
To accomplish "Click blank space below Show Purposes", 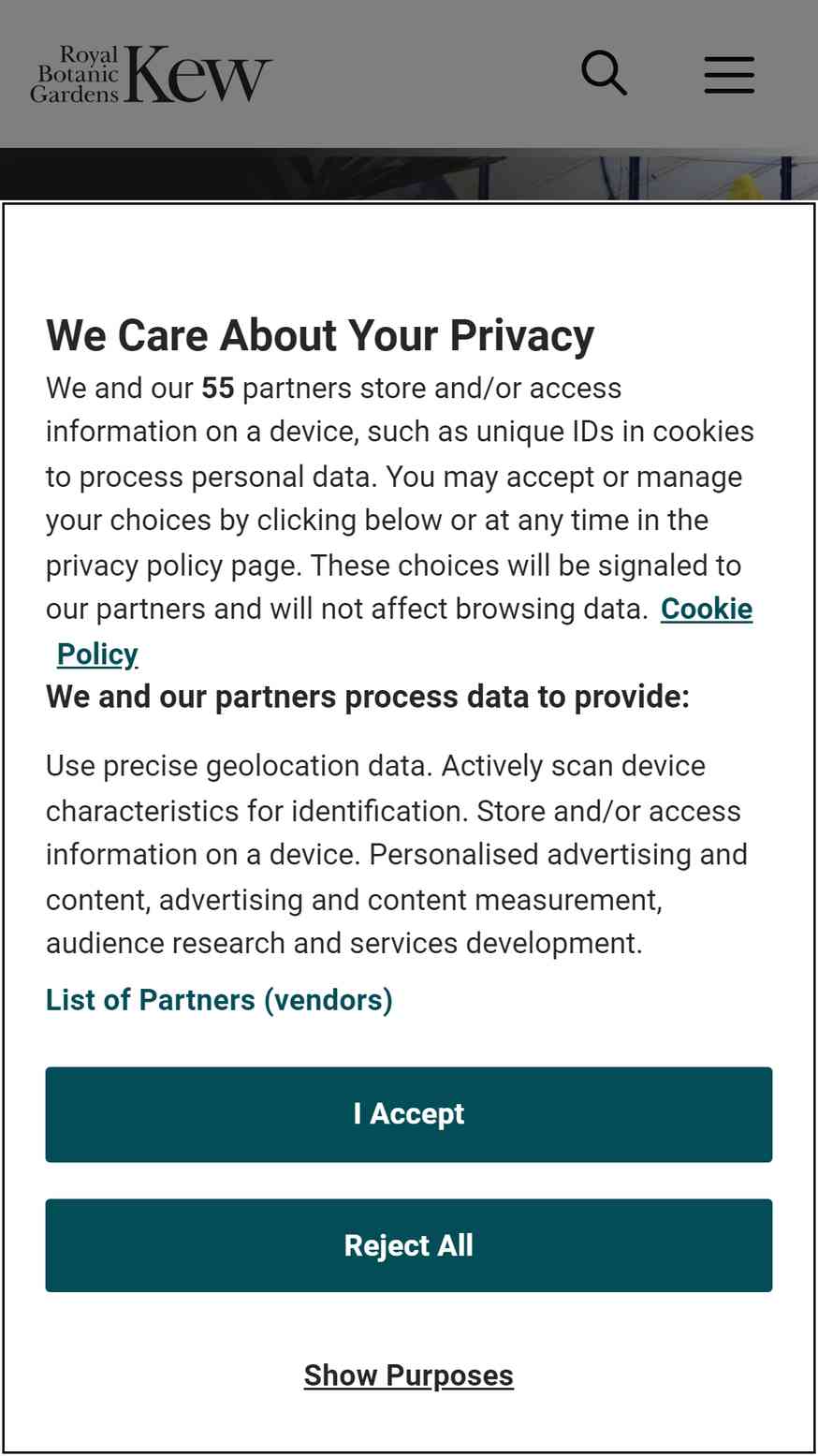I will click(x=409, y=1423).
